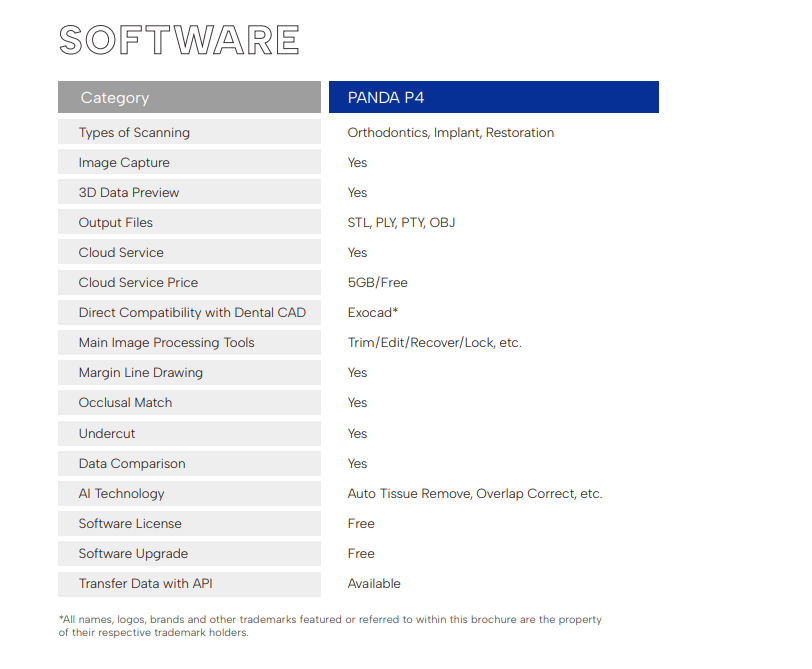
Task: Click 'Transfer Data with API' label
Action: coord(146,584)
